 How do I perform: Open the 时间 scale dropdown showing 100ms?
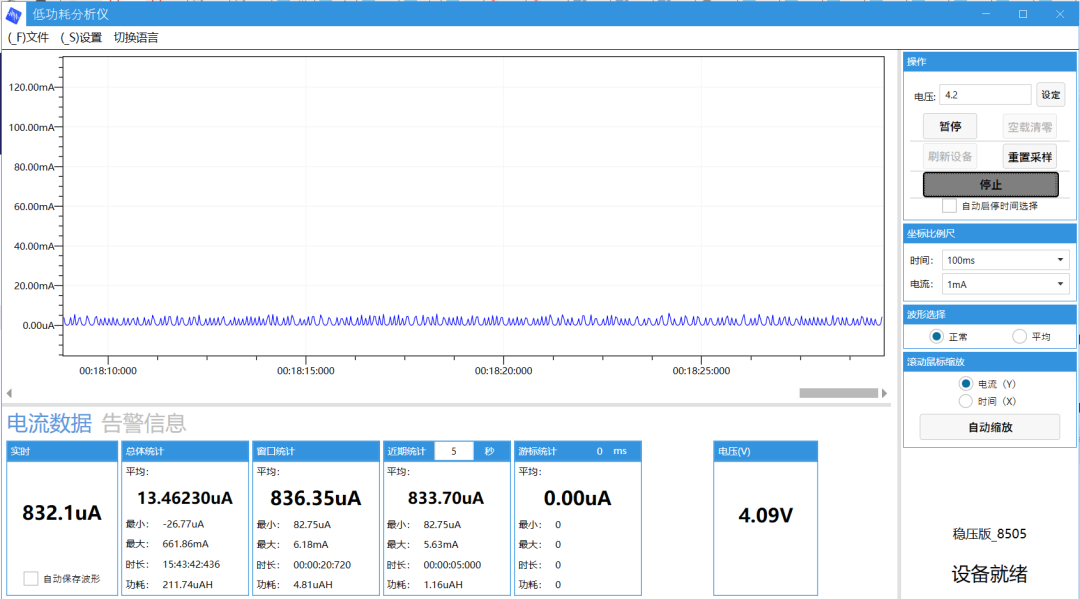point(1005,260)
